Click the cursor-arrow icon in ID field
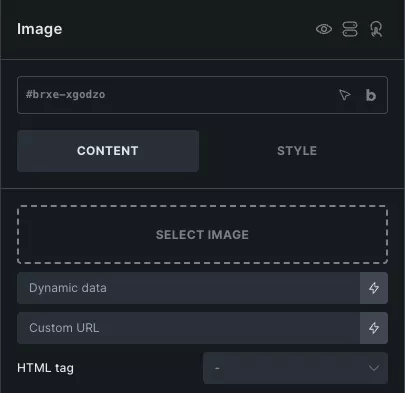405x393 pixels. pyautogui.click(x=345, y=95)
